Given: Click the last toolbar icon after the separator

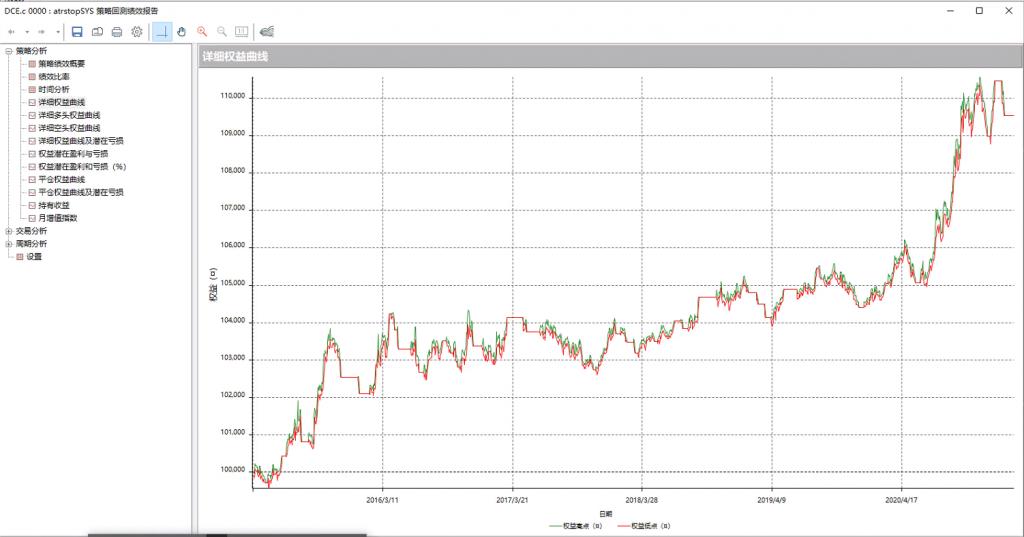Looking at the screenshot, I should click(266, 31).
